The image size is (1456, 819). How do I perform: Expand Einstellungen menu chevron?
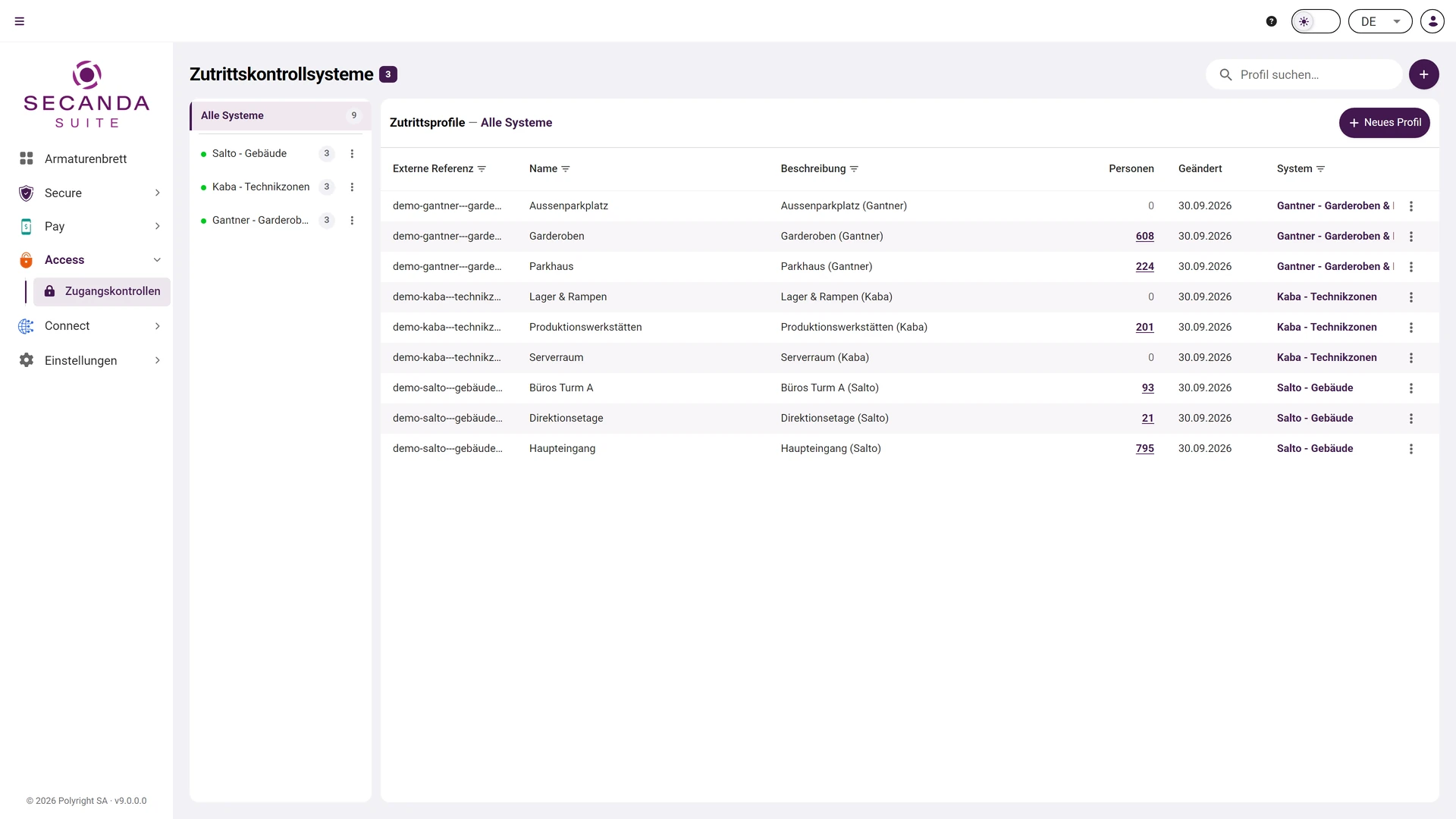158,360
